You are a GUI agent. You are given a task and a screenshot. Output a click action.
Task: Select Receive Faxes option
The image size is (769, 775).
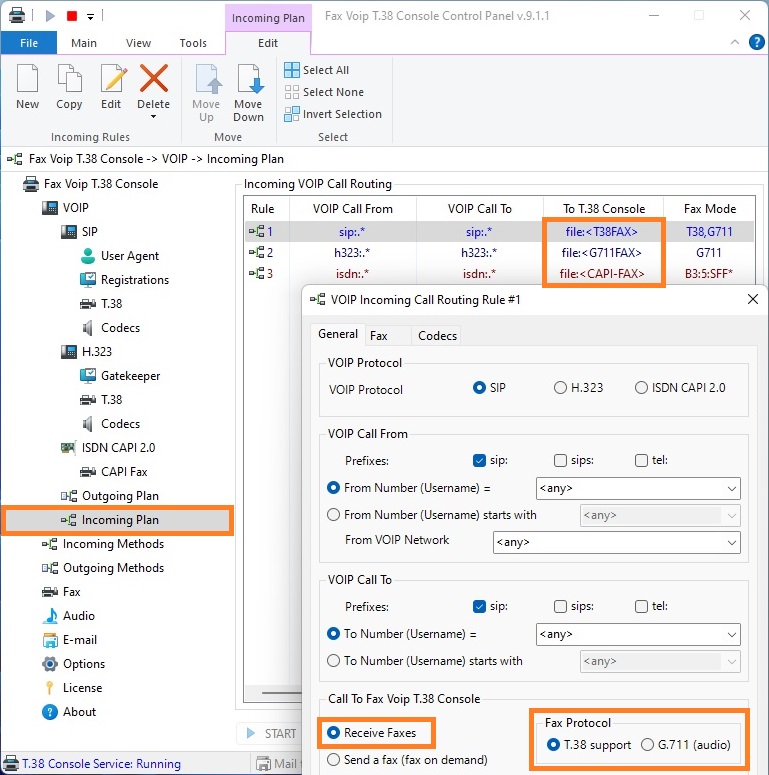tap(334, 732)
